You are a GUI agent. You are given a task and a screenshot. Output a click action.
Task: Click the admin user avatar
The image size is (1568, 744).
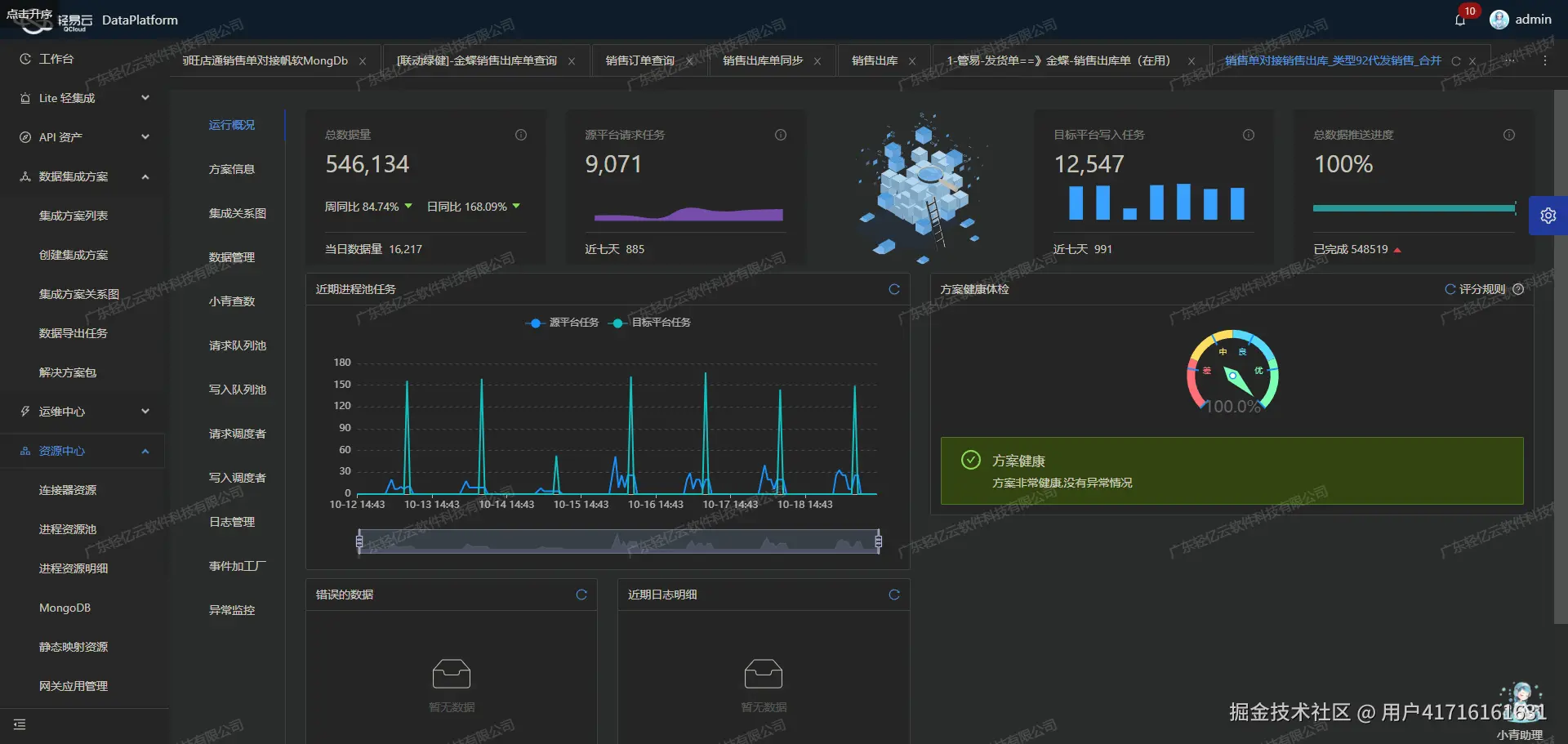1499,20
